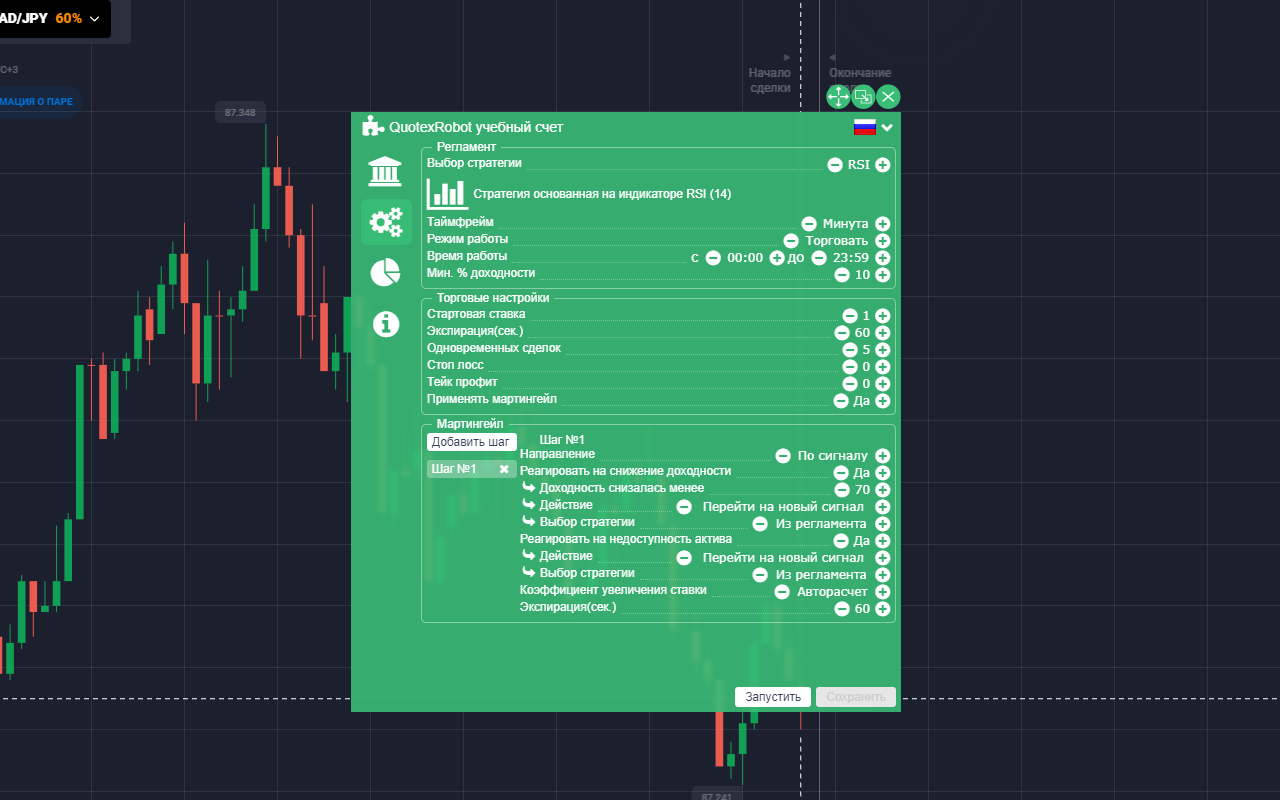Expand the language chevron dropdown
The width and height of the screenshot is (1280, 800).
[887, 127]
